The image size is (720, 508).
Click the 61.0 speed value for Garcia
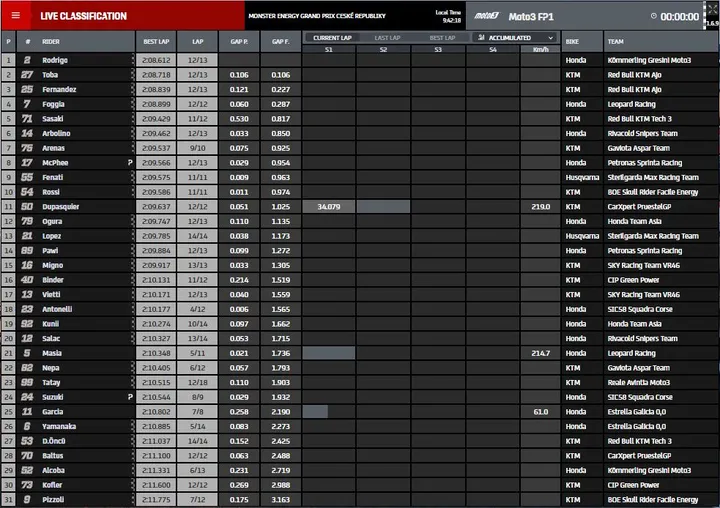540,412
